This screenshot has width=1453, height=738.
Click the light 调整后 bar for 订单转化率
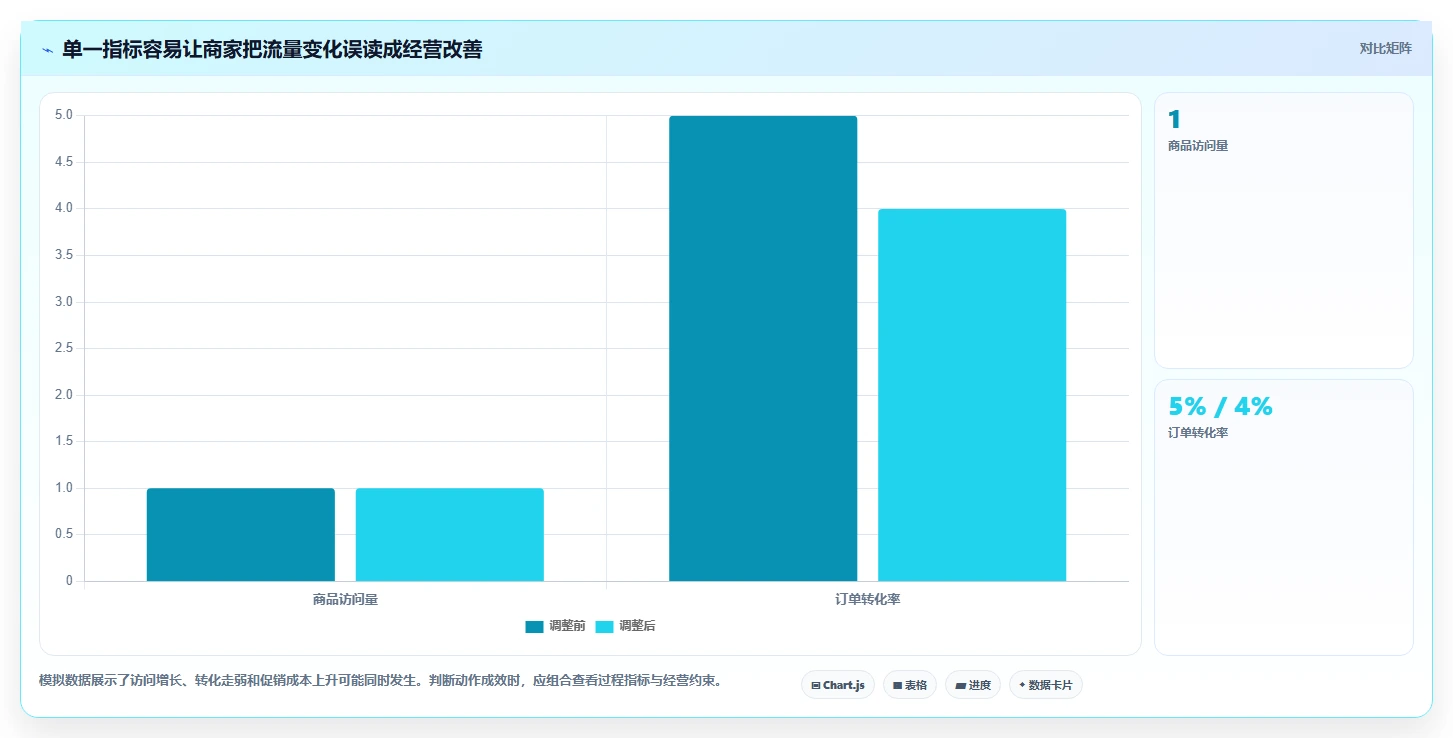[972, 395]
